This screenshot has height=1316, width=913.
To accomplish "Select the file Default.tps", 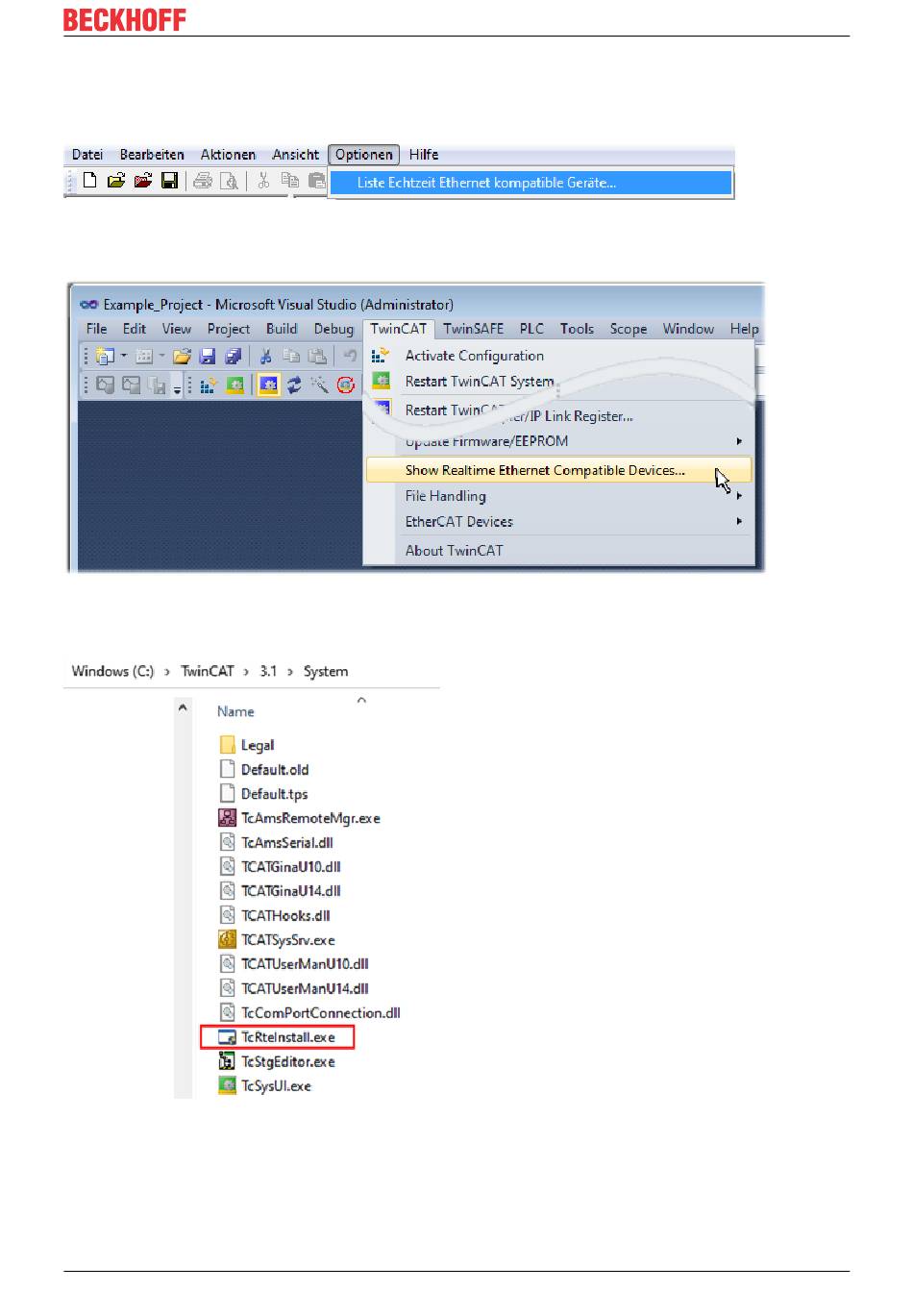I will [275, 794].
